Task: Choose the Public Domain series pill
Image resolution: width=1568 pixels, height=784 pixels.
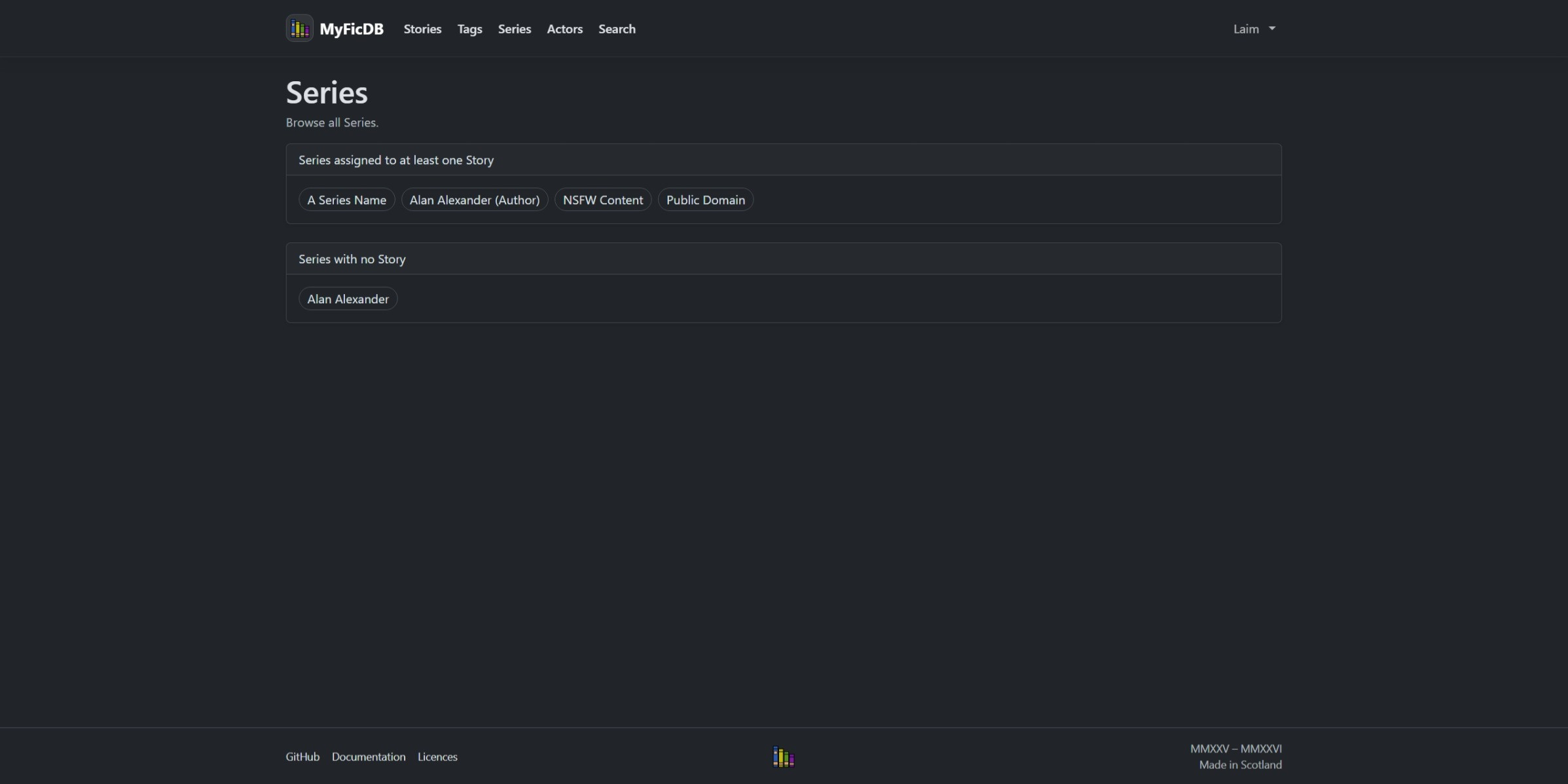Action: click(705, 200)
